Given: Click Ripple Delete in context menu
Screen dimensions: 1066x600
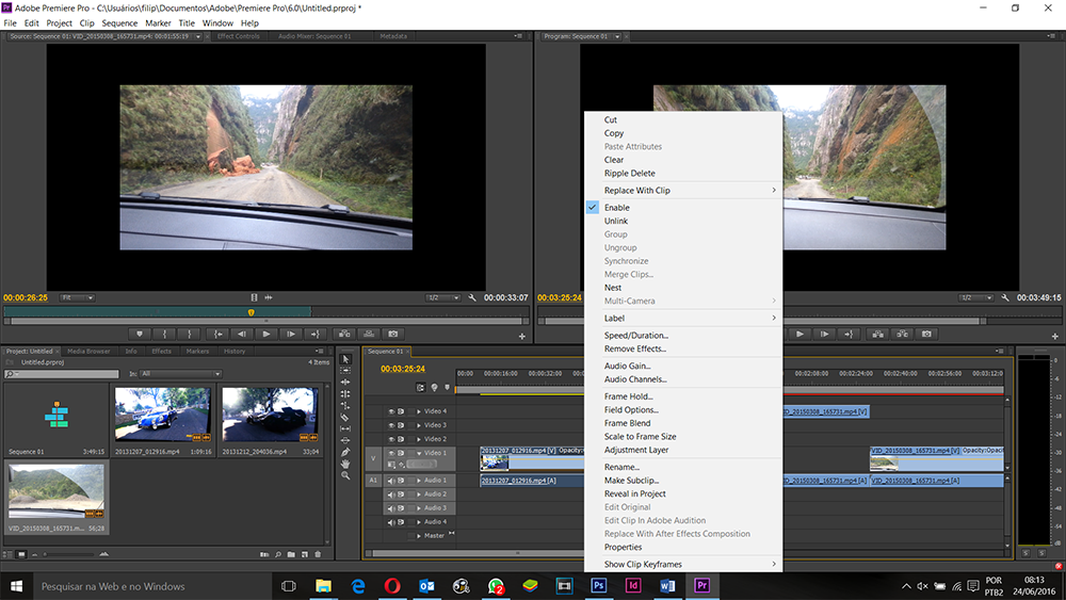Looking at the screenshot, I should pyautogui.click(x=629, y=173).
